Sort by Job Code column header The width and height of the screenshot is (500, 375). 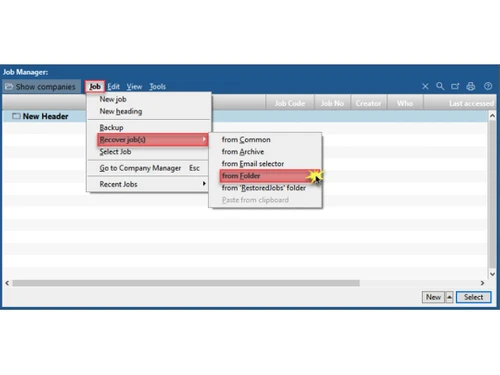[290, 103]
